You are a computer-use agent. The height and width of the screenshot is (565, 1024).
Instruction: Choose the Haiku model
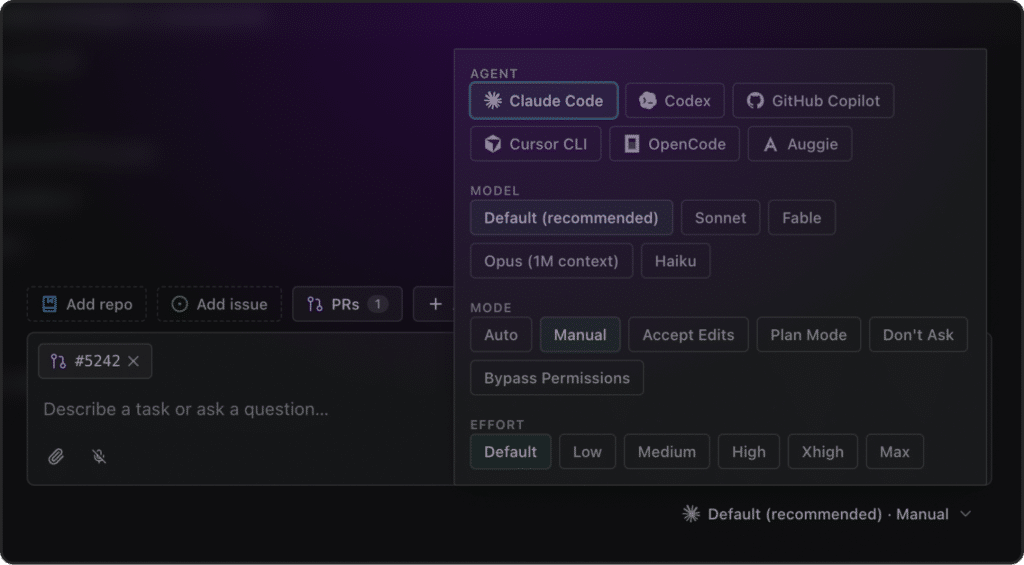[676, 261]
